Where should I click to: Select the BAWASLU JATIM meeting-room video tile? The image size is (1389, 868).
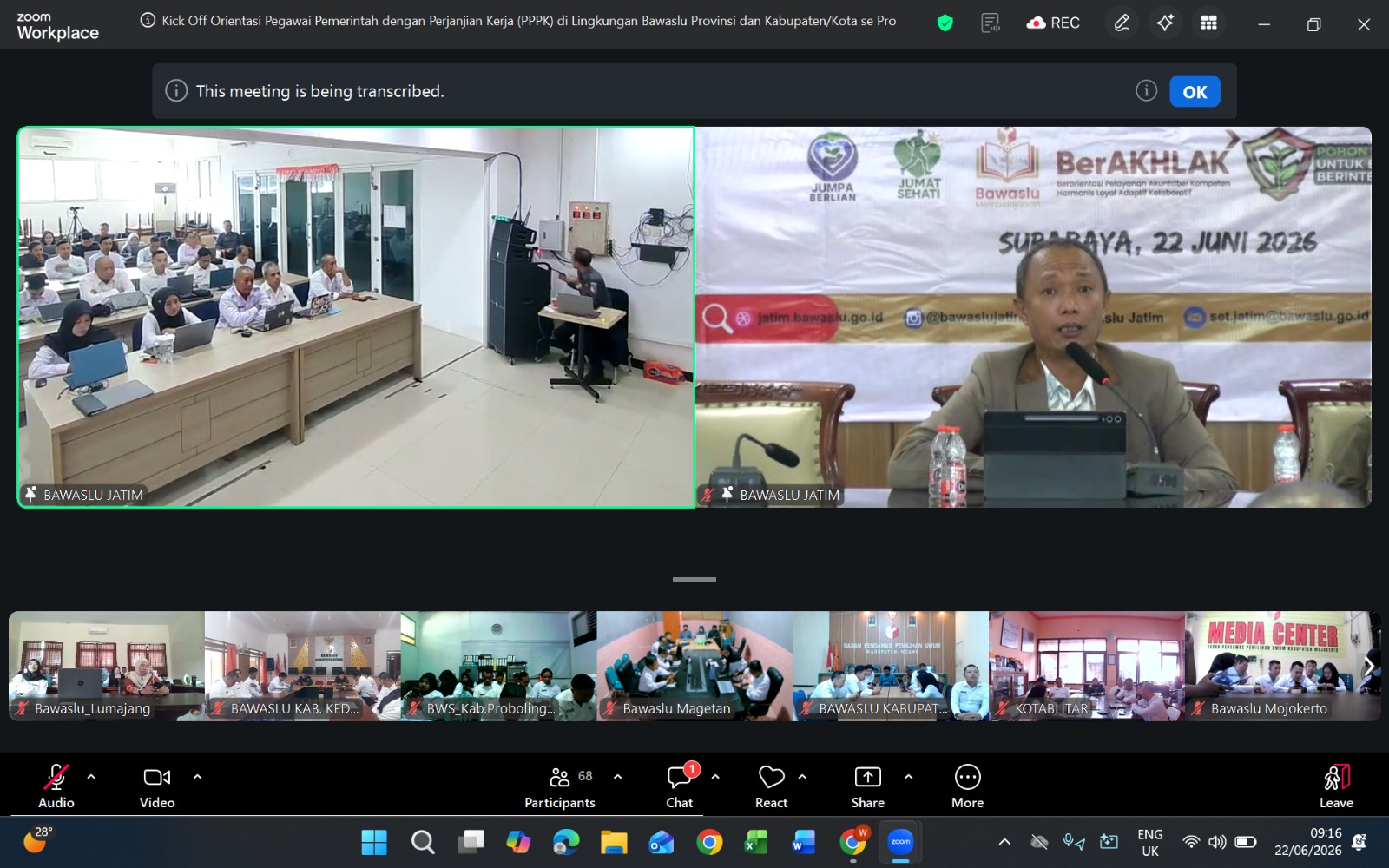click(356, 318)
